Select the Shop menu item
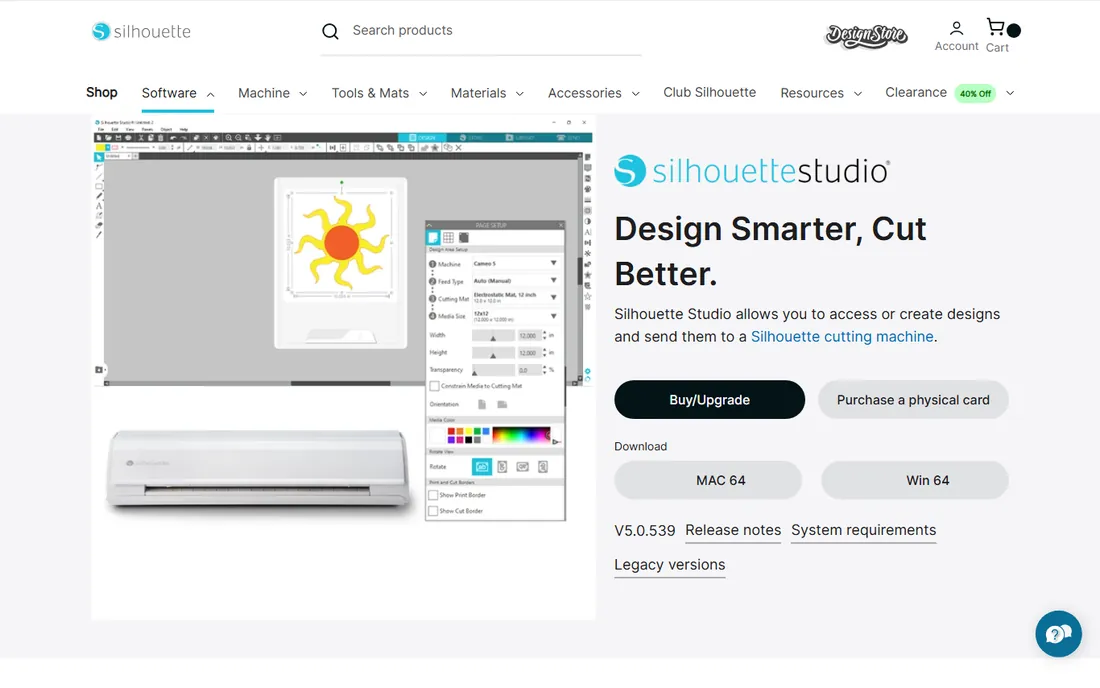This screenshot has width=1100, height=688. click(x=102, y=93)
